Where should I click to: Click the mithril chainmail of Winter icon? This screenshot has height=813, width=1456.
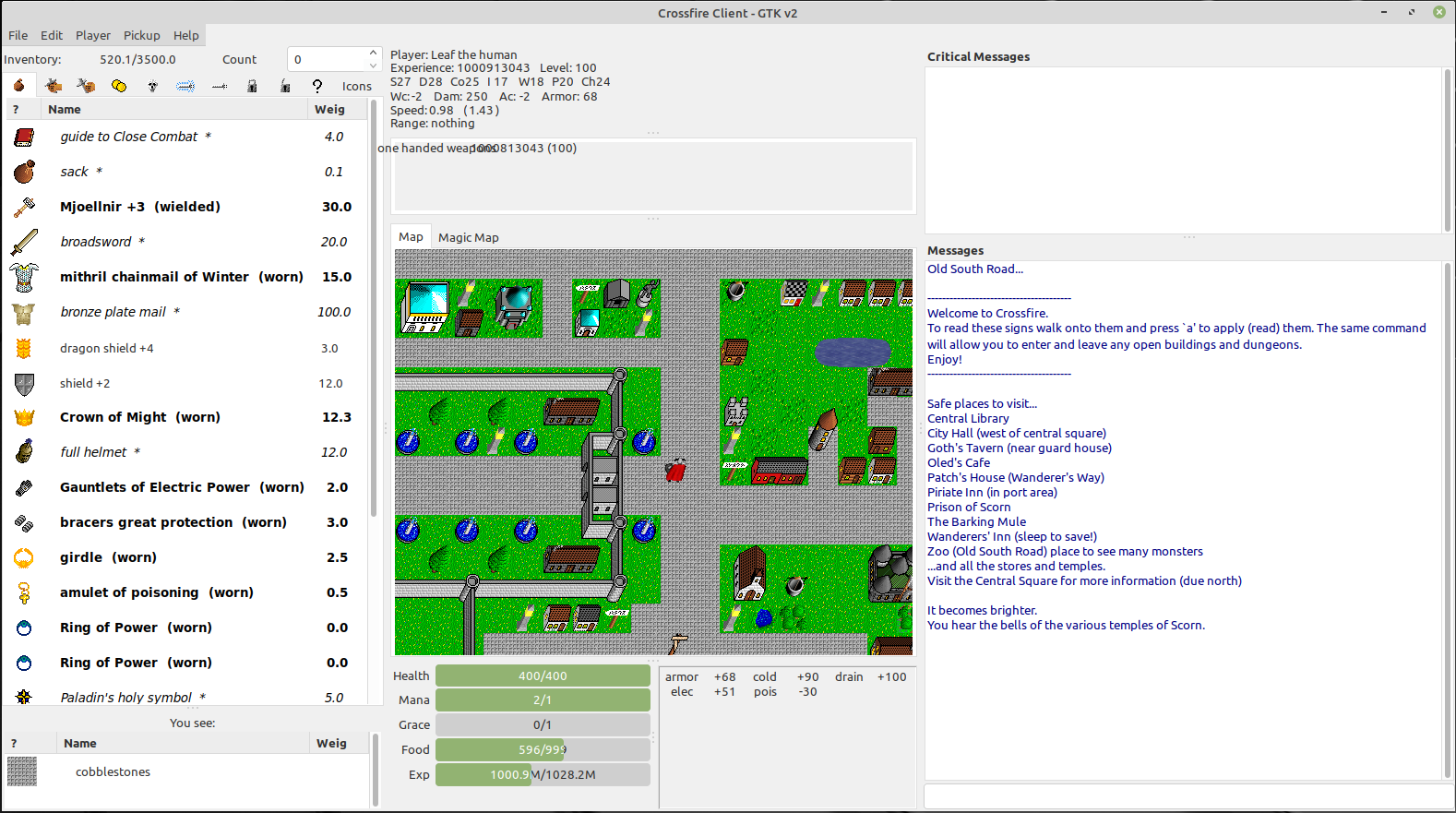24,277
